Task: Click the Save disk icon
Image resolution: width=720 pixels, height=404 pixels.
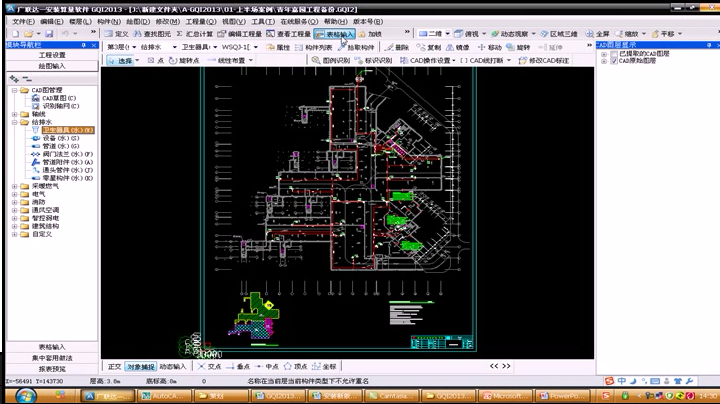Action: pos(49,34)
